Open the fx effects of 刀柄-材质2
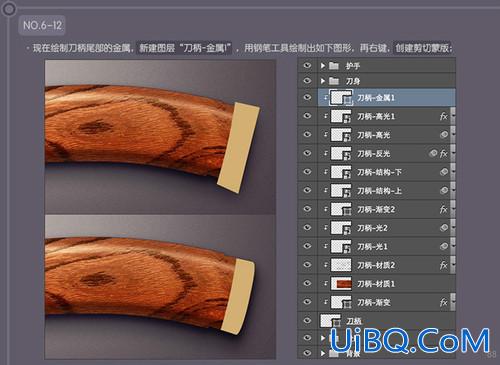 [x=443, y=265]
